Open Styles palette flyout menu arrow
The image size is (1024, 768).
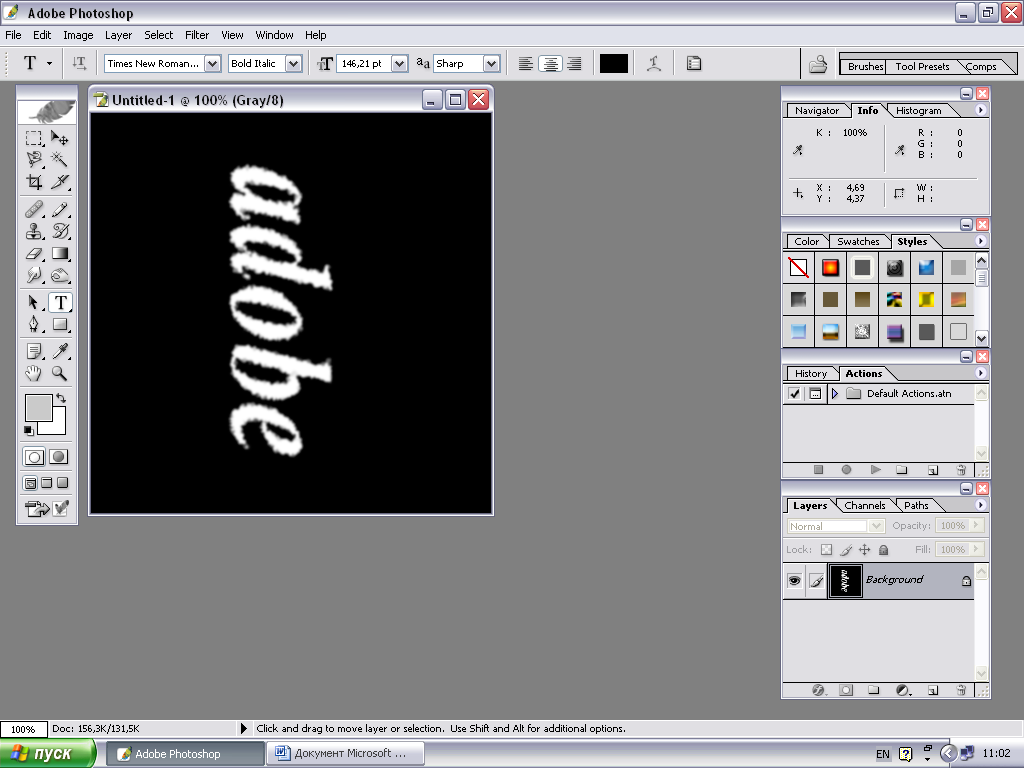coord(980,241)
